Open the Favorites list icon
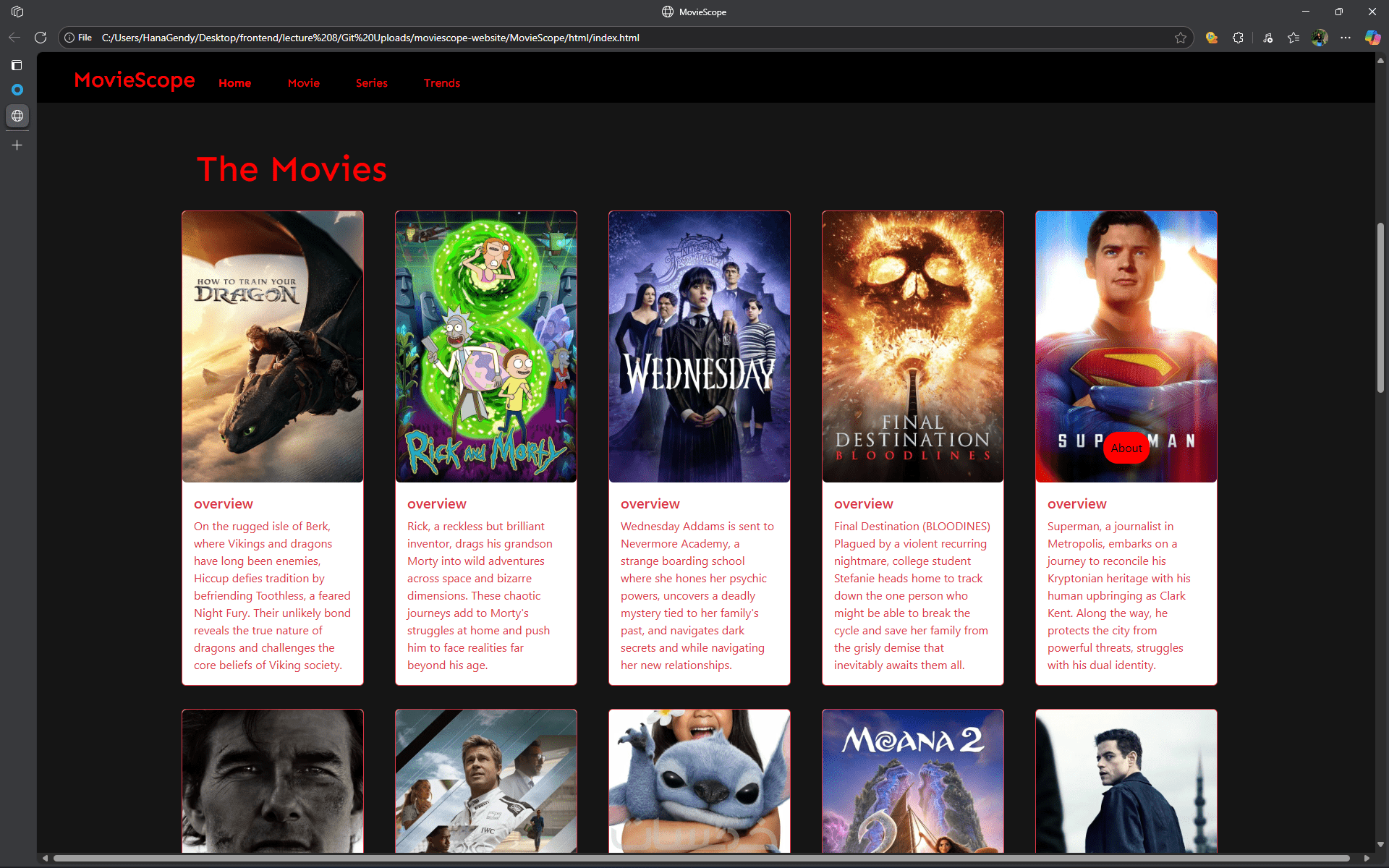This screenshot has width=1389, height=868. [1294, 38]
